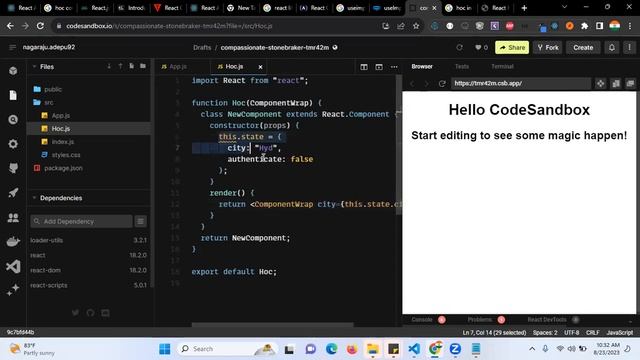Switch to the Browser preview tab
Image resolution: width=640 pixels, height=360 pixels.
tap(422, 66)
